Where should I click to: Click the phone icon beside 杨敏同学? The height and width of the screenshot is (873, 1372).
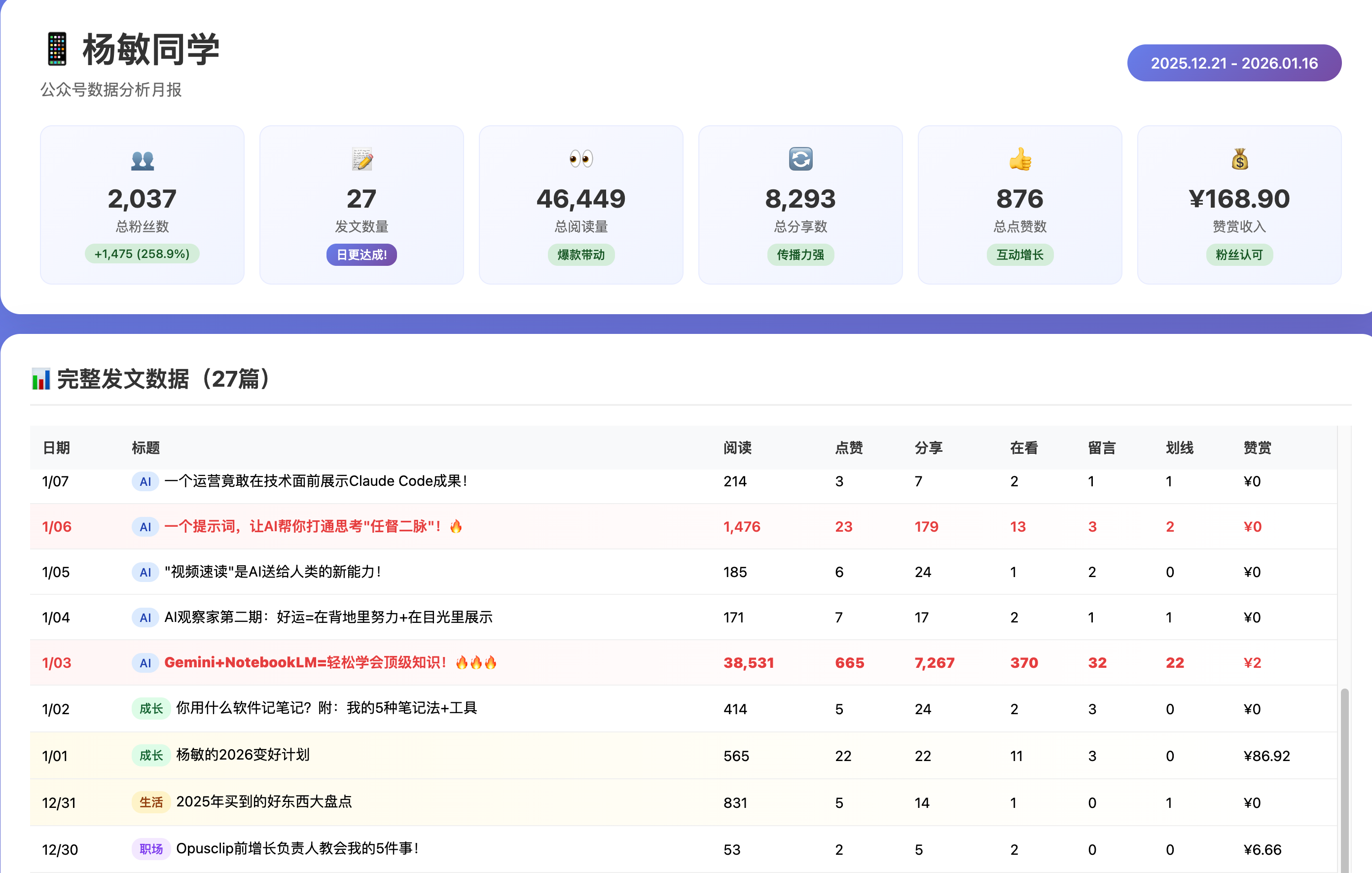click(57, 49)
